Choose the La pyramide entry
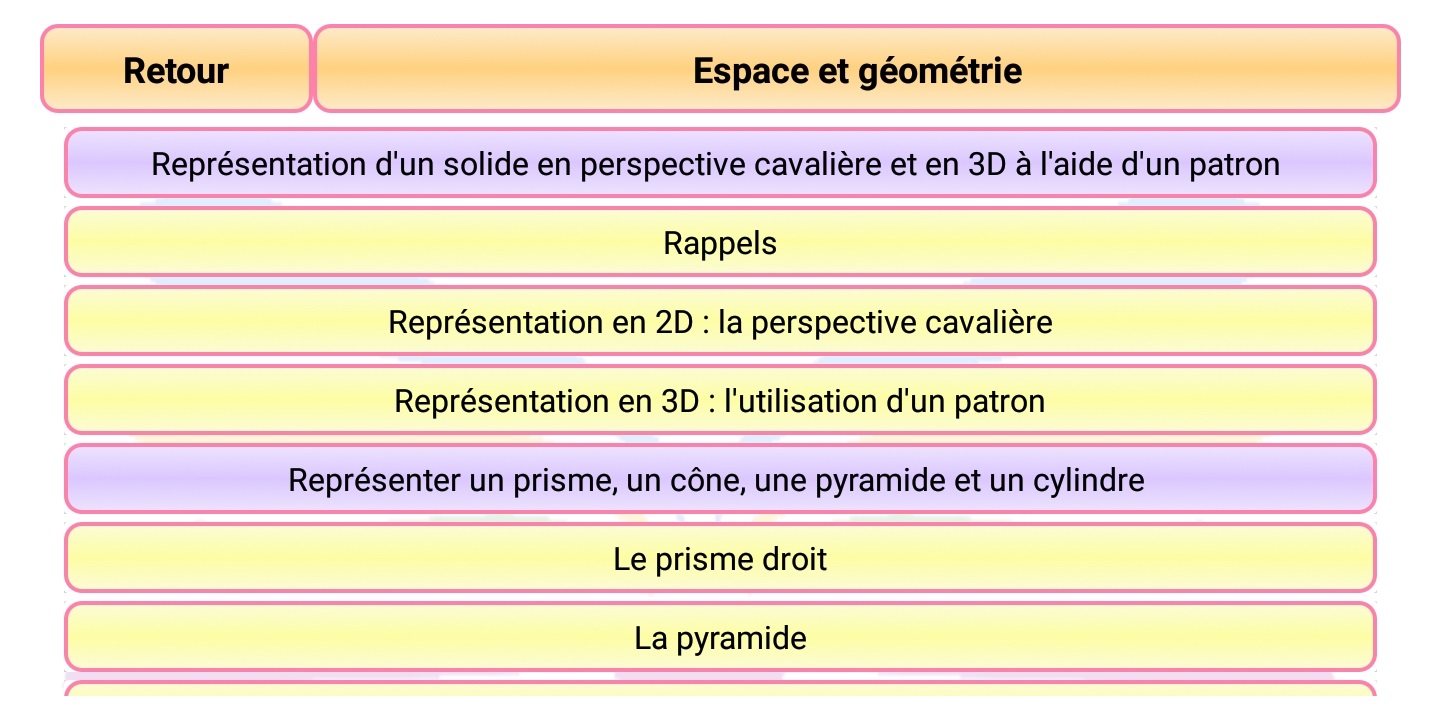This screenshot has height=720, width=1440. [720, 637]
